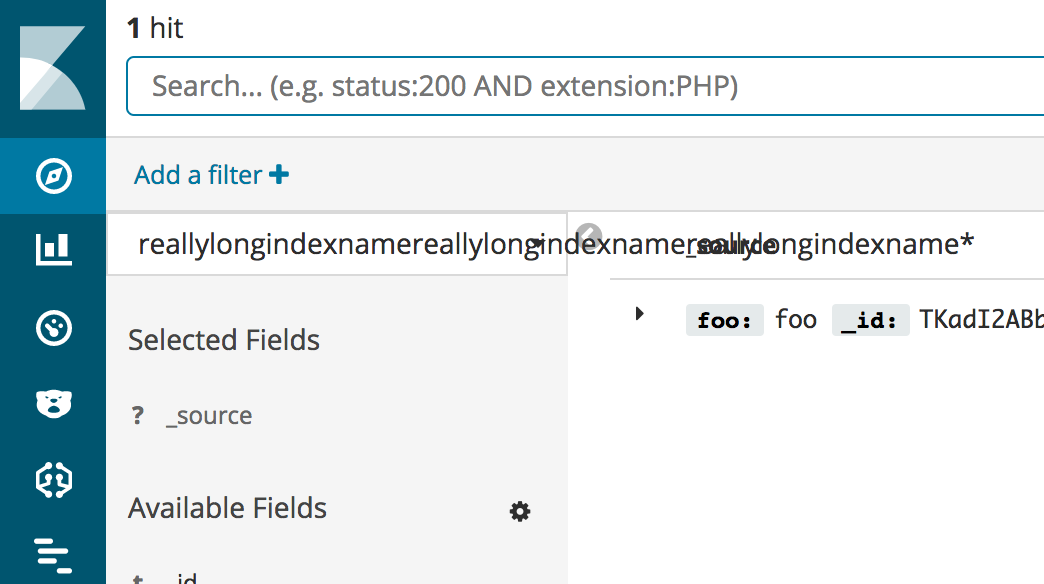Open the Dashboard app icon
The image size is (1044, 584).
[x=54, y=328]
